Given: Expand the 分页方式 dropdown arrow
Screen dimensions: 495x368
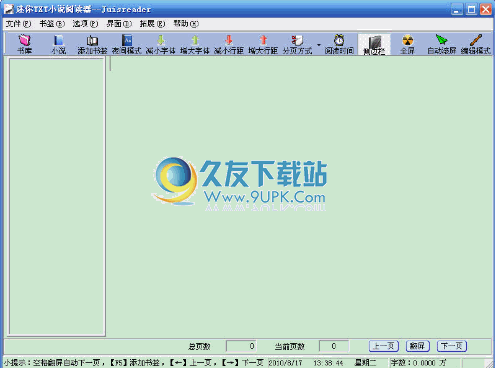Looking at the screenshot, I should (x=319, y=44).
